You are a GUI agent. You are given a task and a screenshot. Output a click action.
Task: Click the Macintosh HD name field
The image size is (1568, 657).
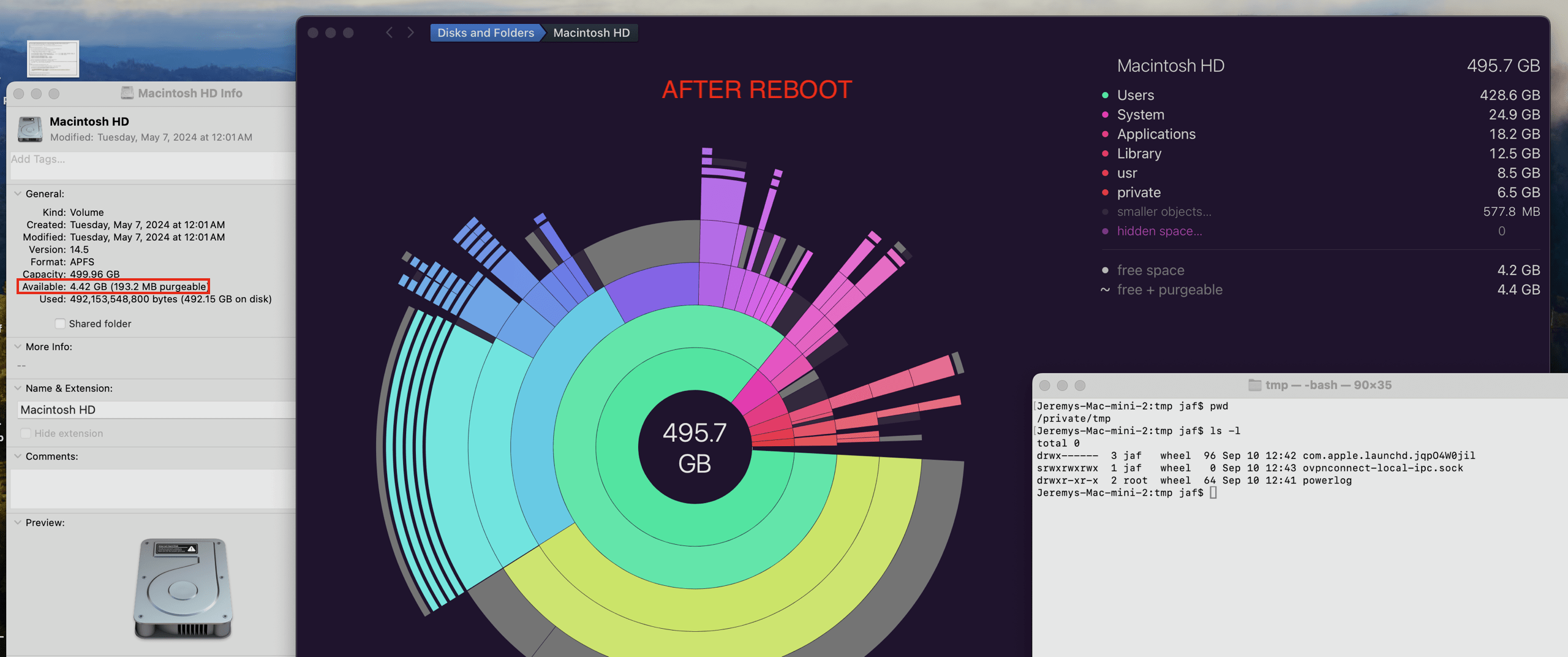click(x=157, y=409)
